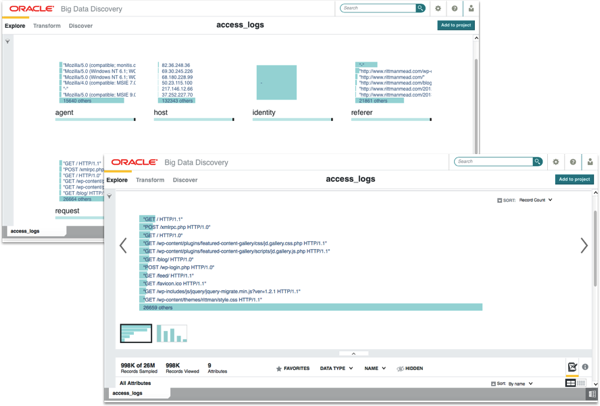Click the '132343 others' host bar
This screenshot has height=406, width=600.
(177, 101)
